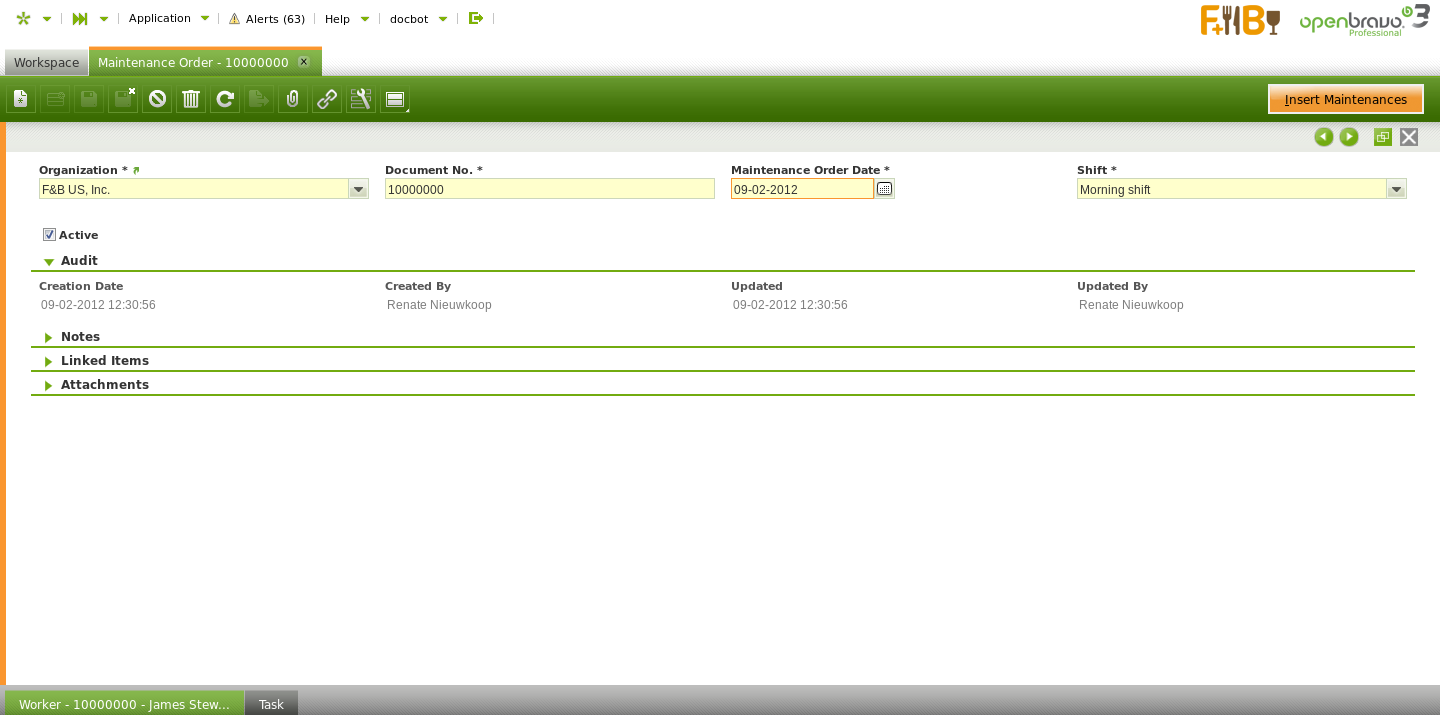Delete record with the trash icon
The height and width of the screenshot is (715, 1440).
coord(191,99)
